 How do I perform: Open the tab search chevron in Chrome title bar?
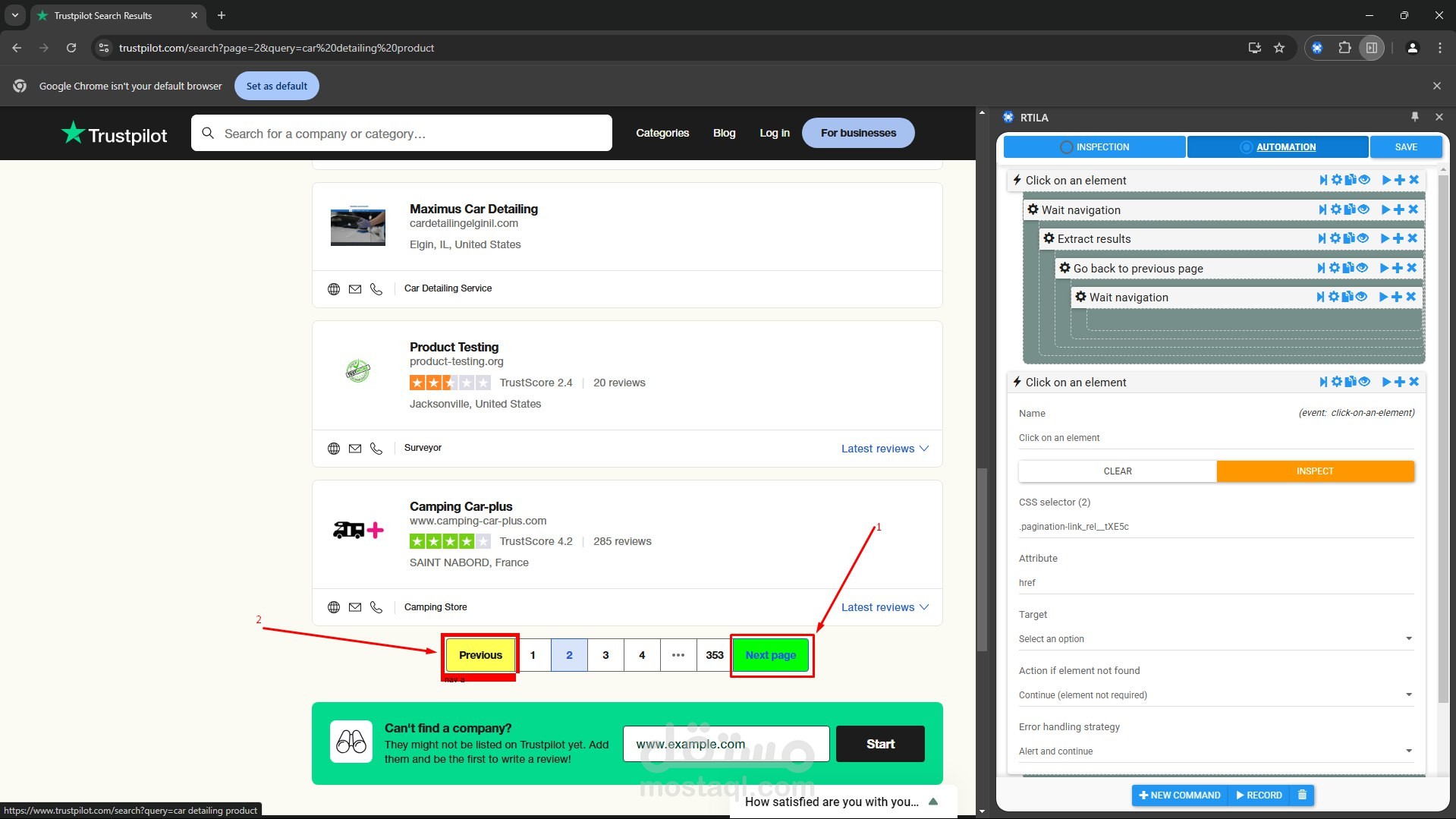15,15
